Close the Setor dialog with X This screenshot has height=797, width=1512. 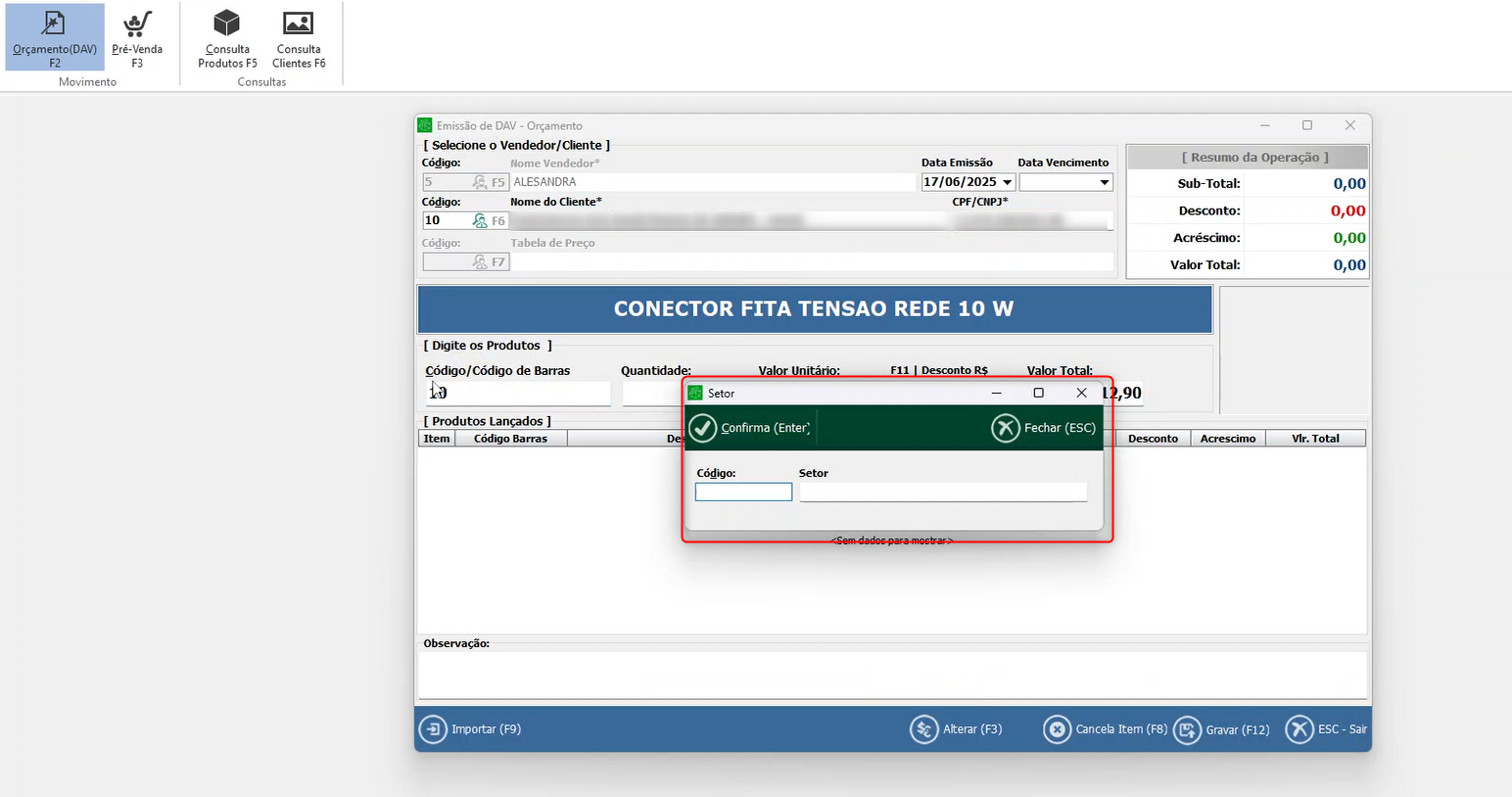pyautogui.click(x=1081, y=393)
